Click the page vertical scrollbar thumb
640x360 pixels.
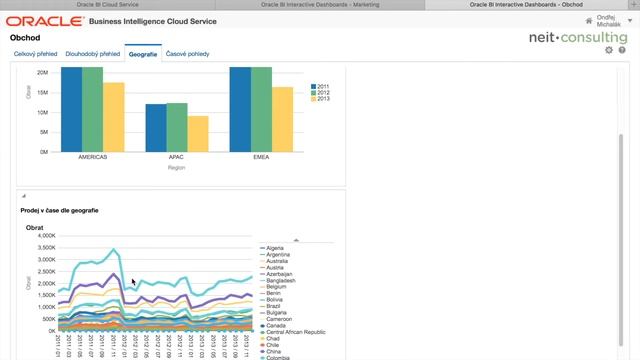click(x=621, y=240)
